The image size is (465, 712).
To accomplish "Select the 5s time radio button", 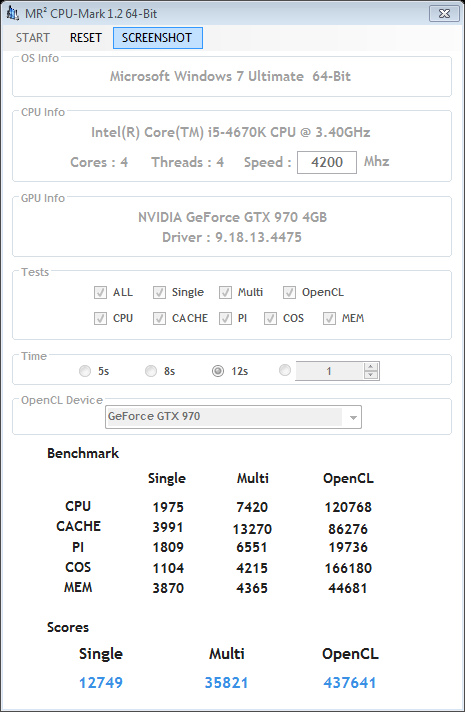I will (x=85, y=371).
